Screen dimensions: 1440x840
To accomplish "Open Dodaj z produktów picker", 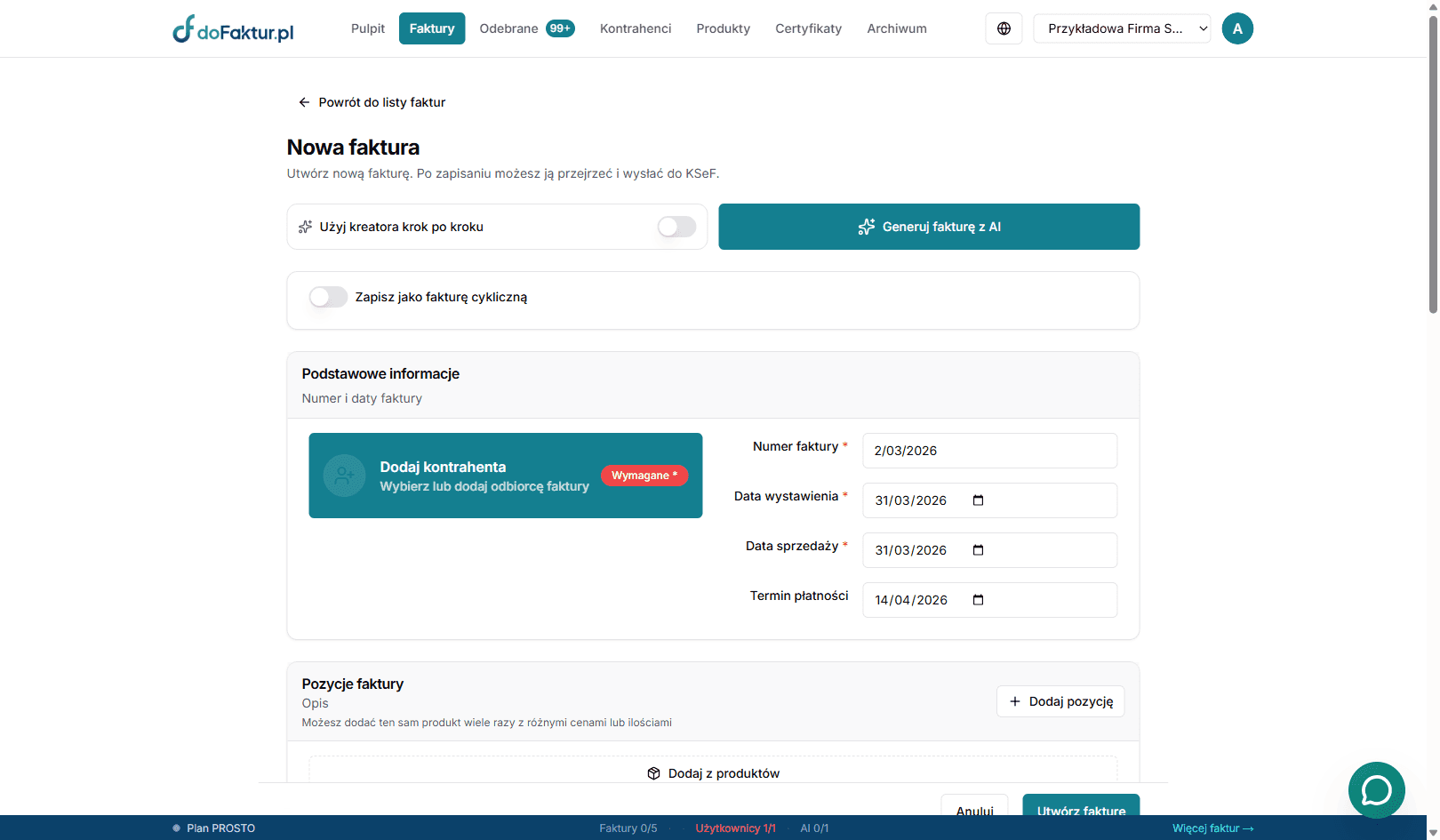I will tap(713, 773).
